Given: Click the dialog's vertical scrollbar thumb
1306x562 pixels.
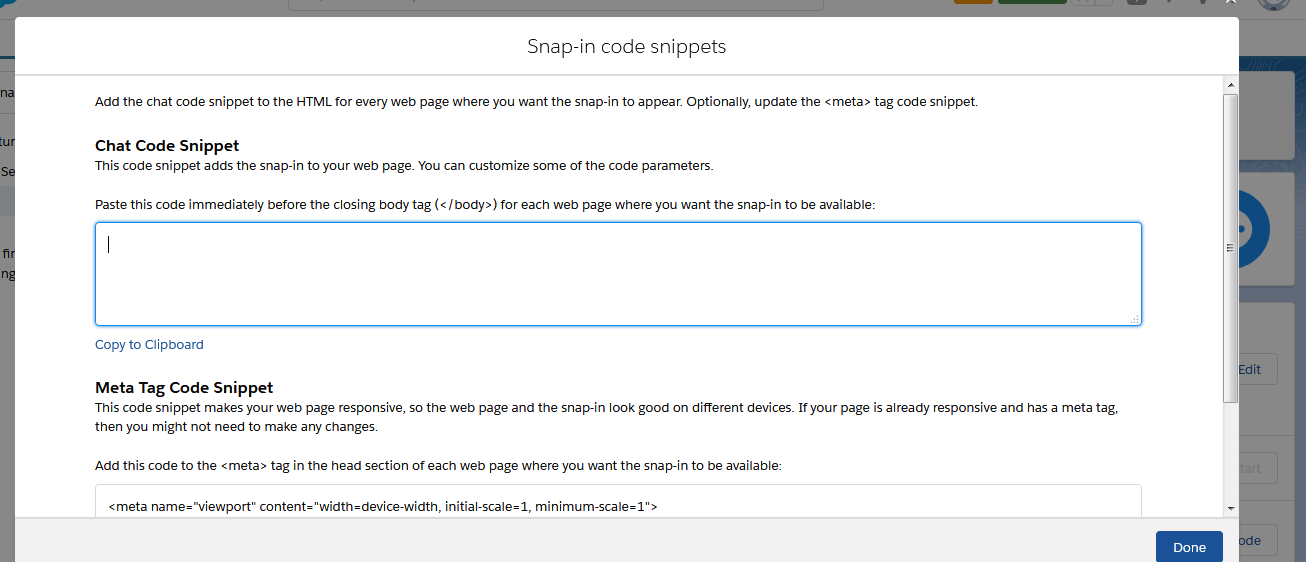Looking at the screenshot, I should 1230,248.
